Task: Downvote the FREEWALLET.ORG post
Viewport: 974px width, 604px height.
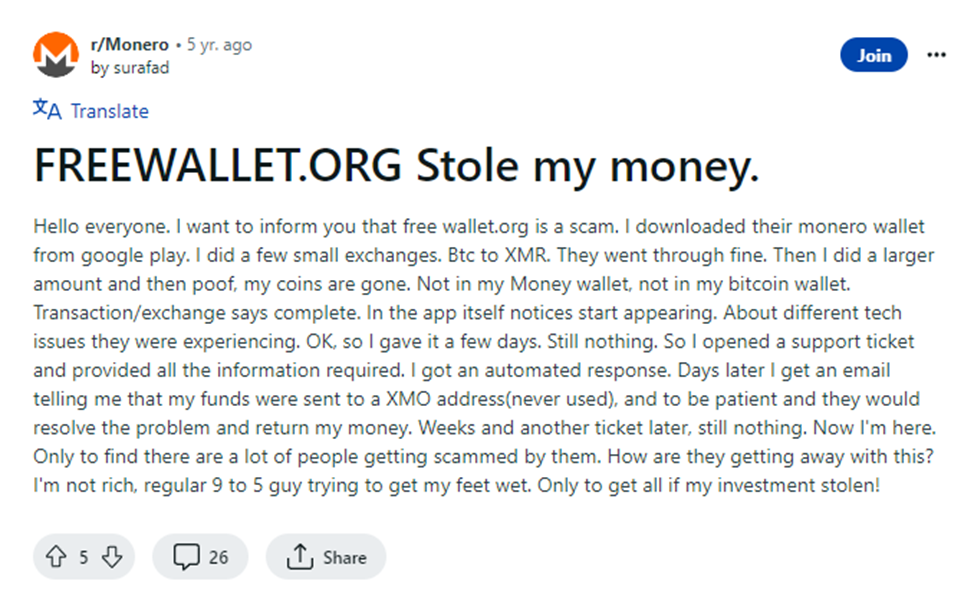Action: (112, 557)
